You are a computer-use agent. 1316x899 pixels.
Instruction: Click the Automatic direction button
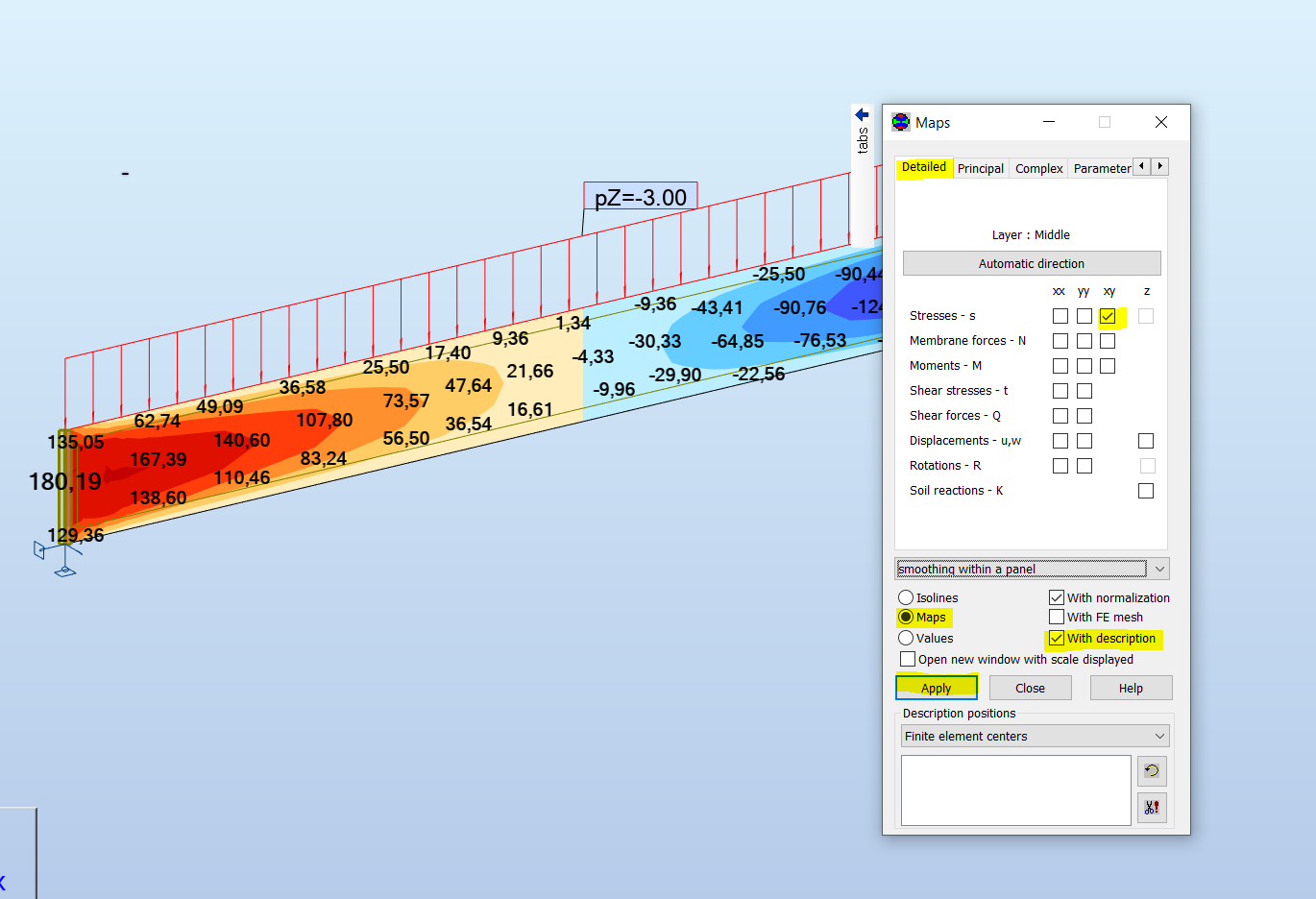(x=1032, y=263)
